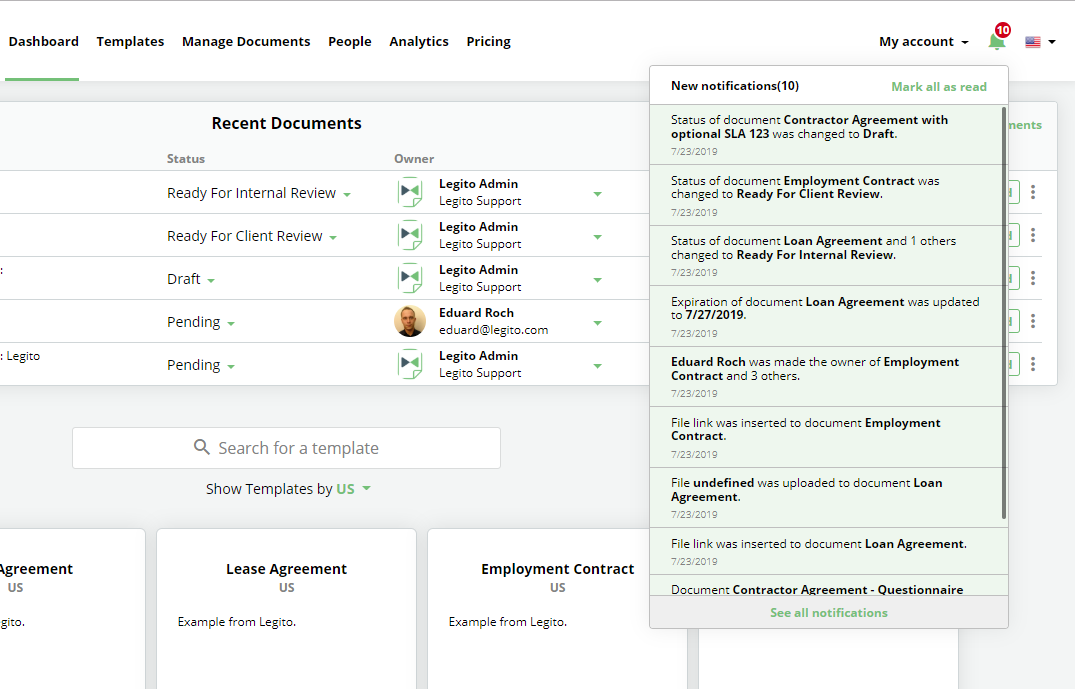
Task: Open the Loan Agreement expiration updated notification
Action: click(x=825, y=316)
